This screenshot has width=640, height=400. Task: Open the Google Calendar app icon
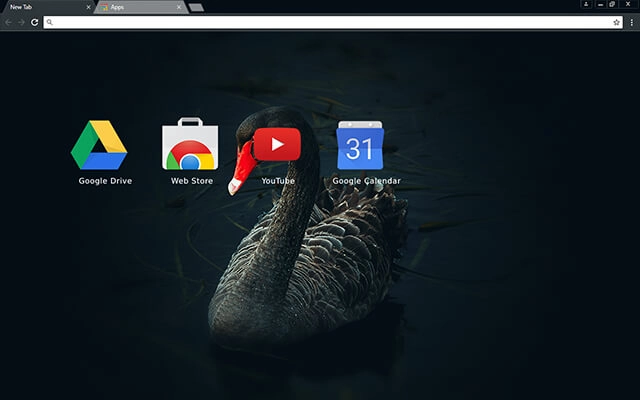[360, 145]
